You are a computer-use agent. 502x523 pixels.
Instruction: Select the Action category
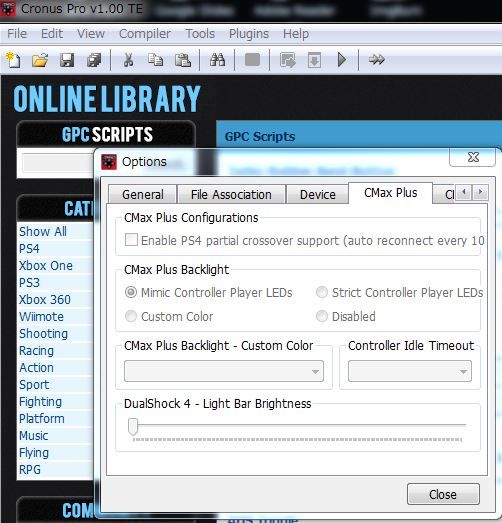pos(36,368)
